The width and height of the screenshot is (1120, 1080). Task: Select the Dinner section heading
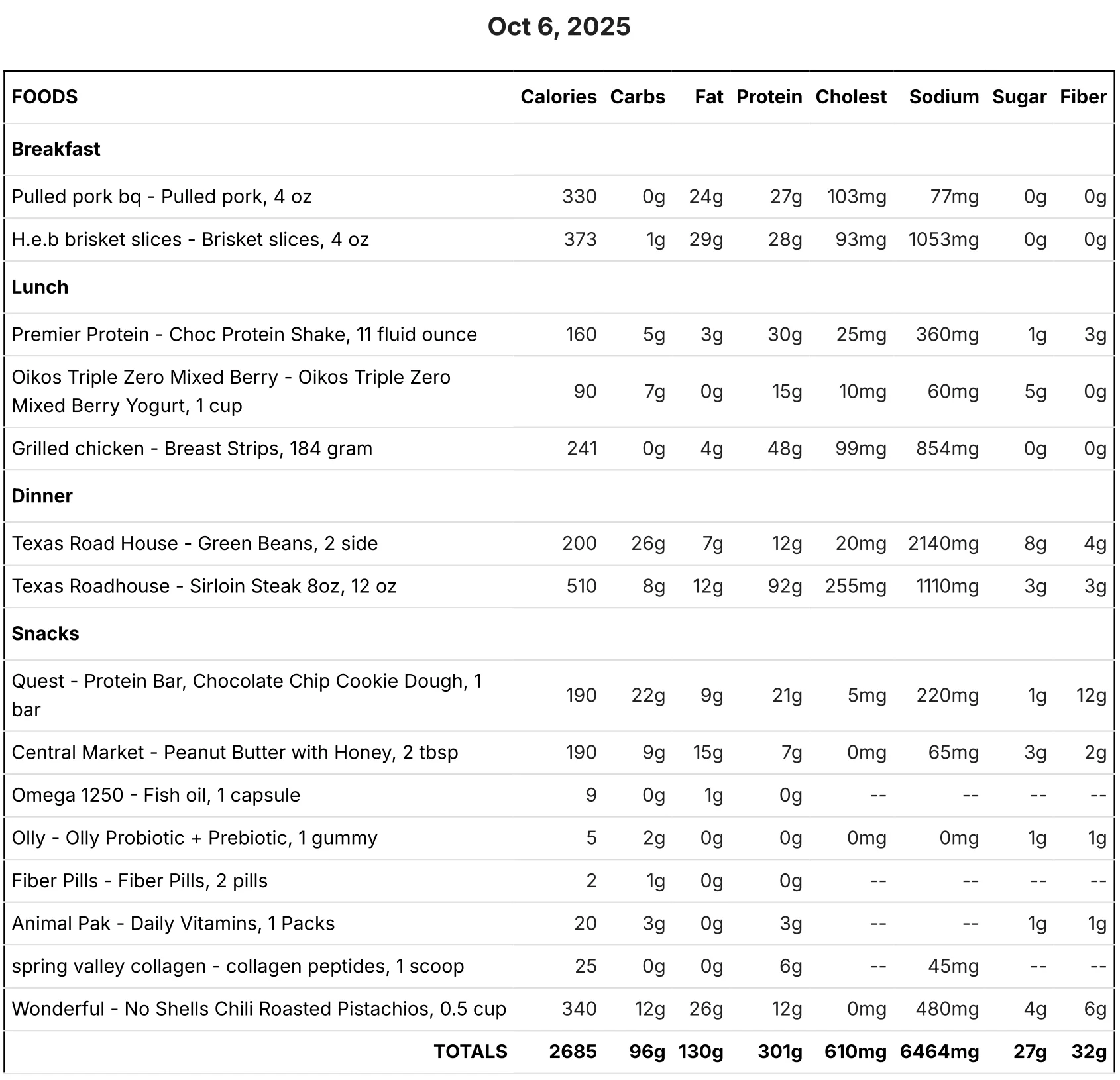tap(42, 496)
